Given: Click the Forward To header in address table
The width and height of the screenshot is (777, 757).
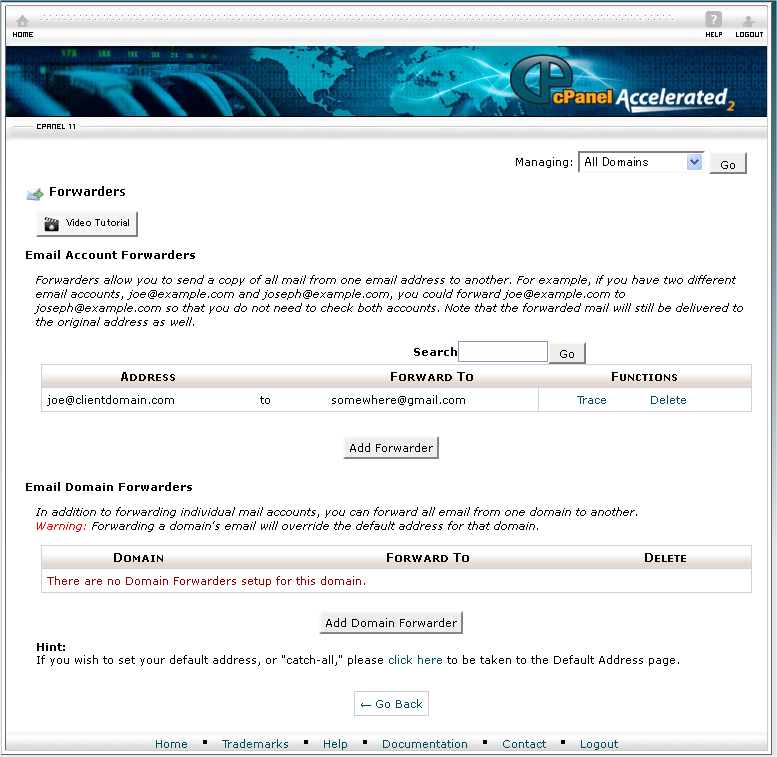Looking at the screenshot, I should point(432,377).
